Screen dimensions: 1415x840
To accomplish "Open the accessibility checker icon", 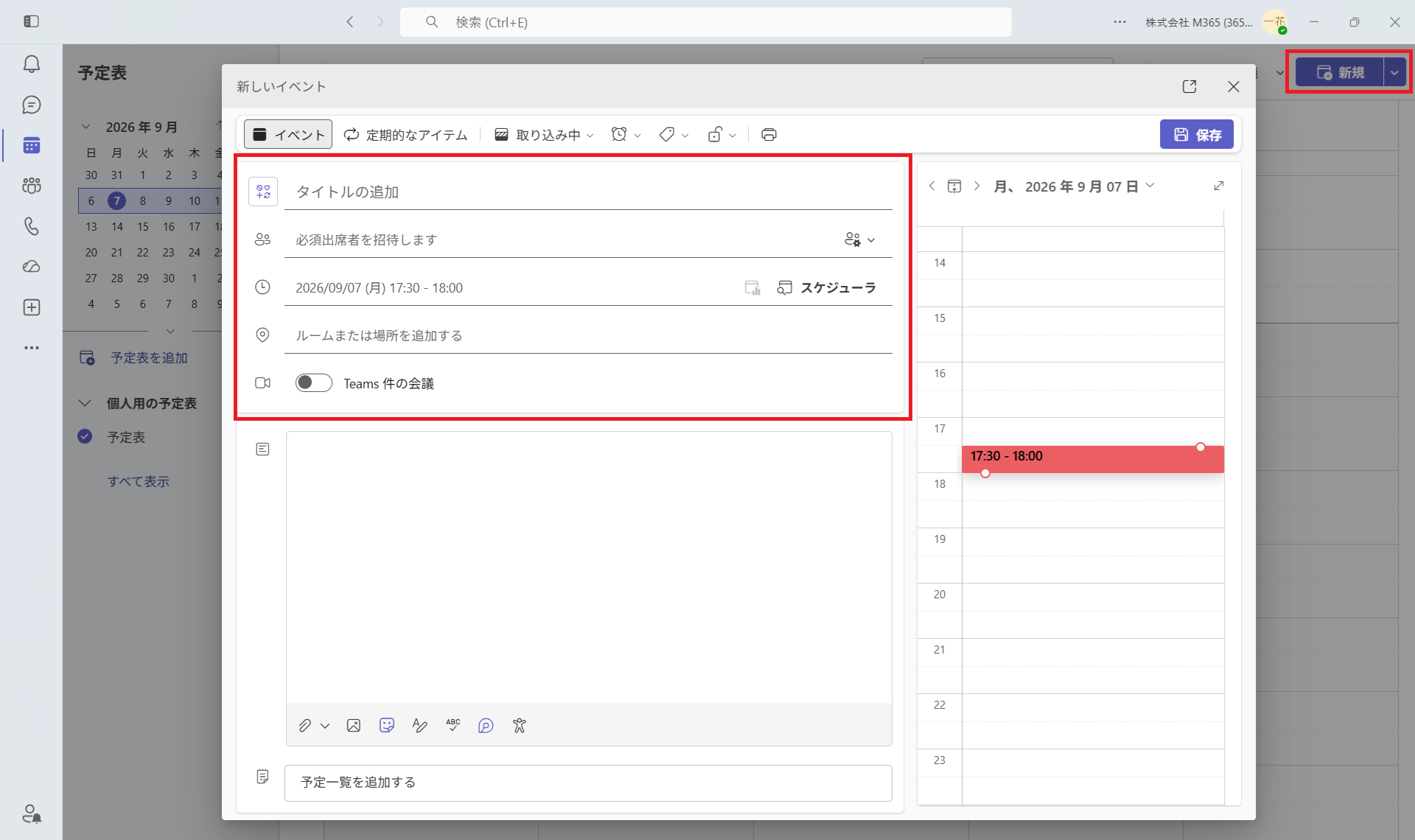I will click(x=520, y=726).
